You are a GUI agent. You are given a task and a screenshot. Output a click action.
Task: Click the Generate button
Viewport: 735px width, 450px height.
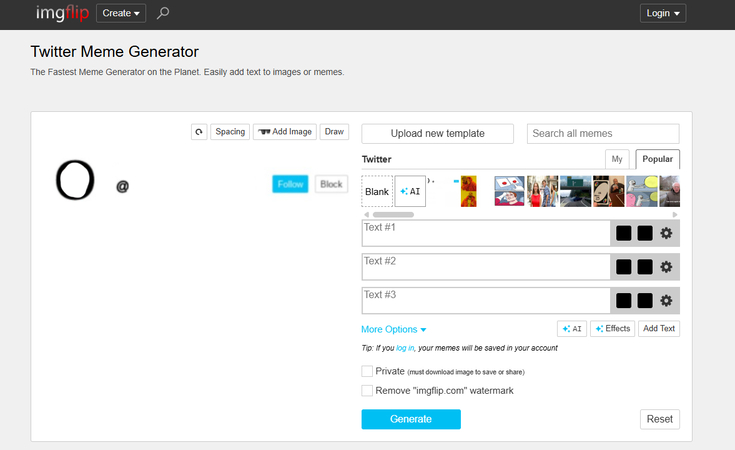pos(411,419)
